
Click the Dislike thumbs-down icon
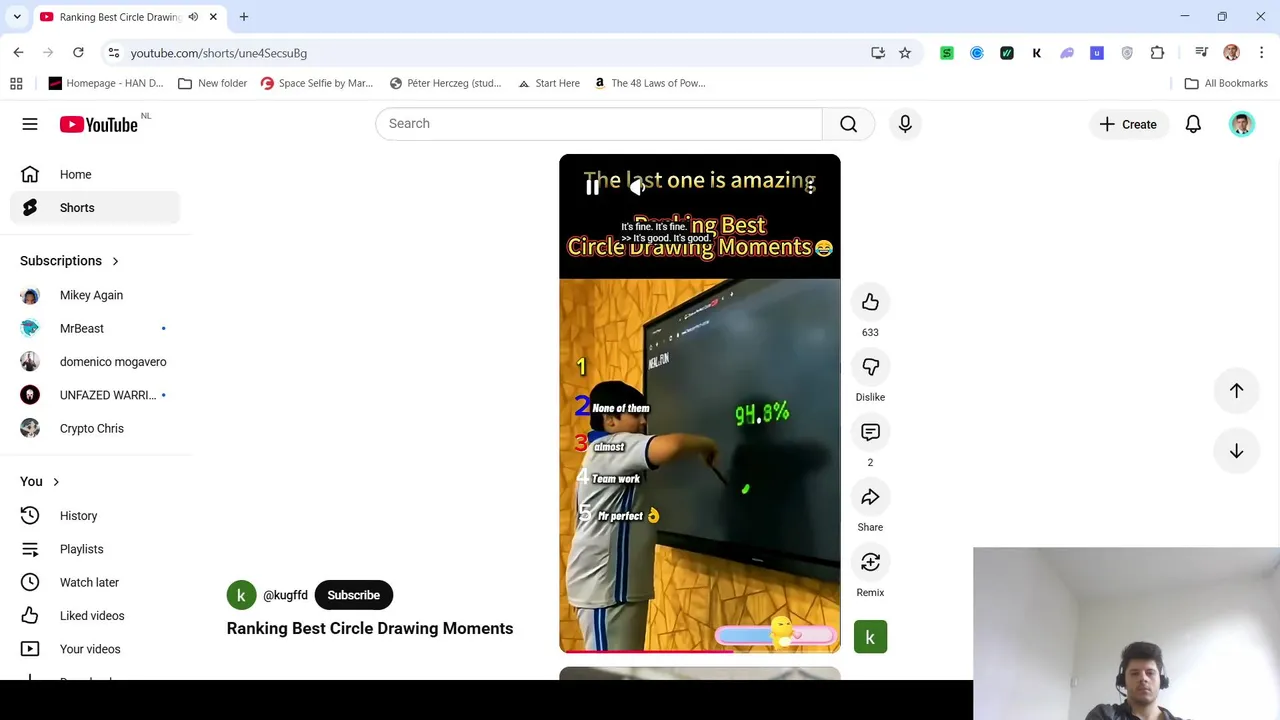[x=870, y=367]
